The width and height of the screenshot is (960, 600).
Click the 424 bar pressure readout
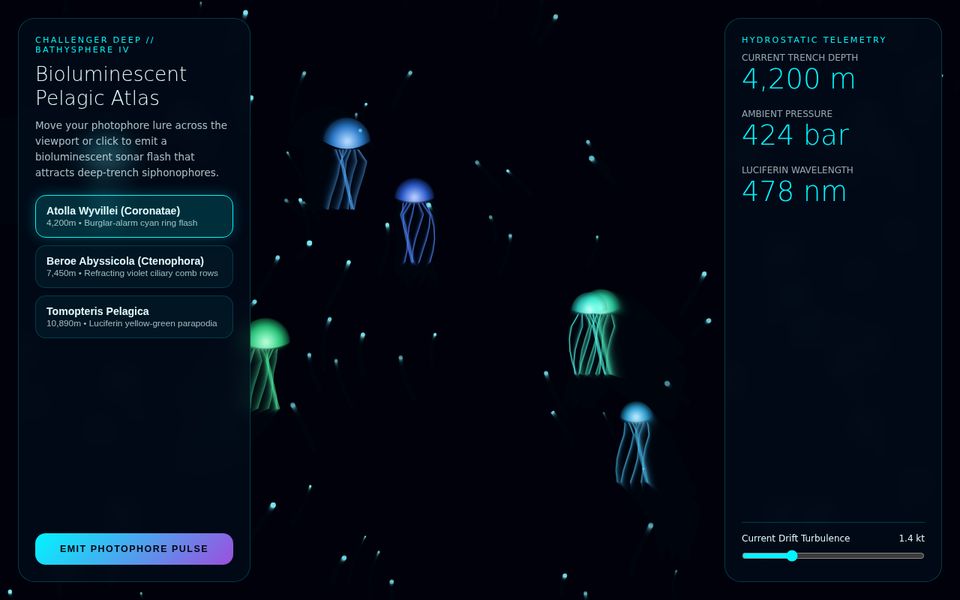tap(795, 135)
